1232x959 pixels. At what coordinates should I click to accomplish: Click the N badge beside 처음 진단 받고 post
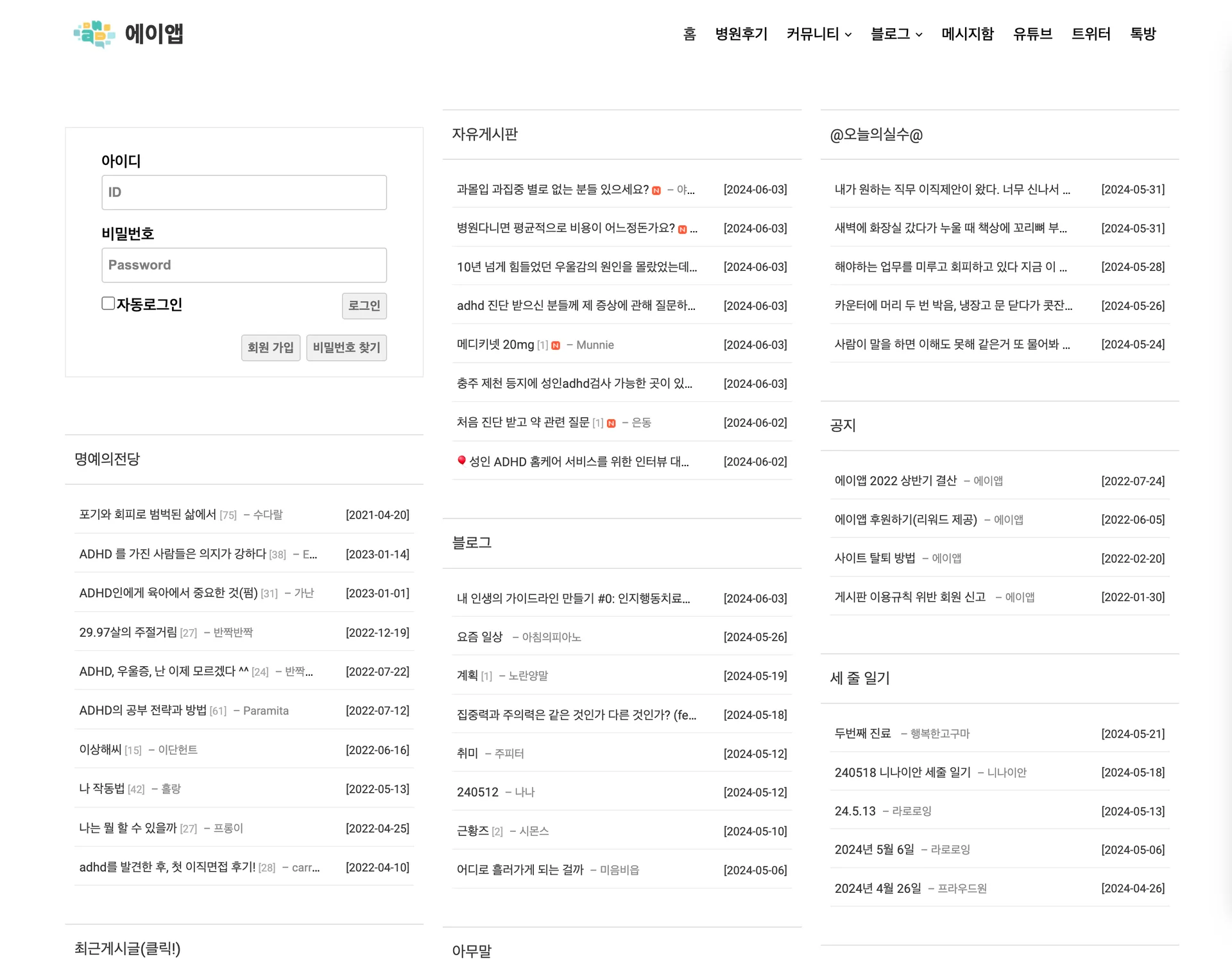(x=611, y=423)
